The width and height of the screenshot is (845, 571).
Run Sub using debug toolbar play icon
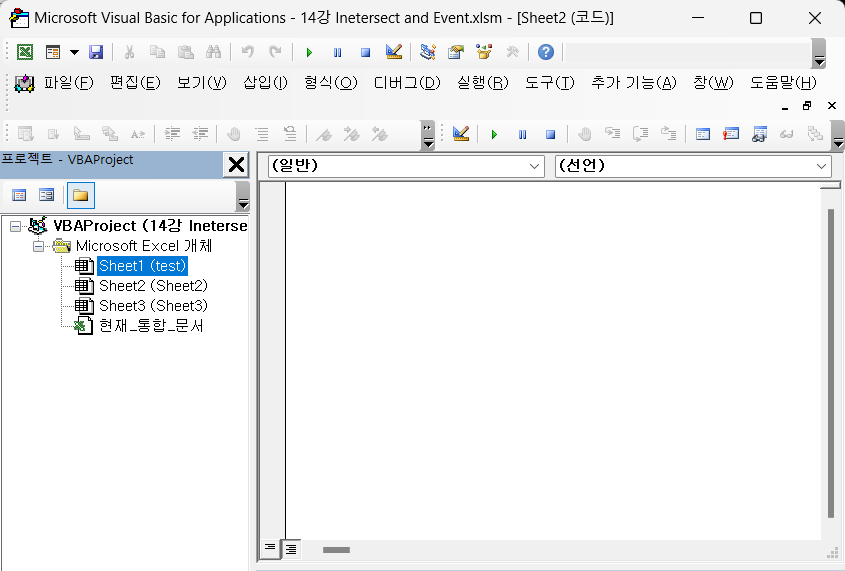coord(494,134)
